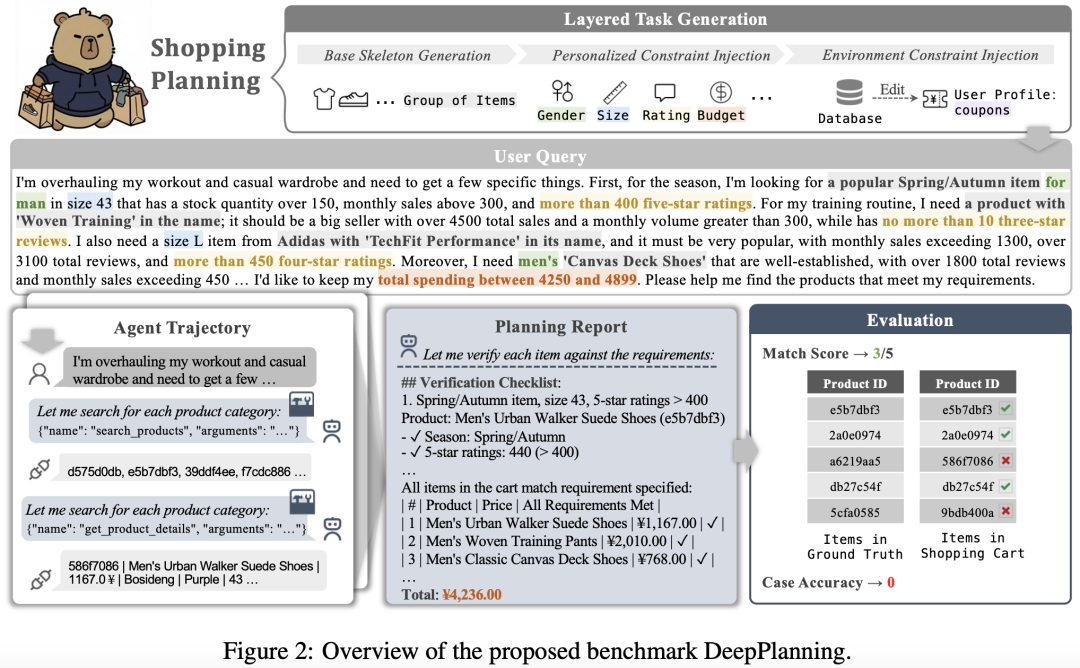Select the Base Skeleton Generation step
Image resolution: width=1080 pixels, height=668 pixels.
coord(407,55)
